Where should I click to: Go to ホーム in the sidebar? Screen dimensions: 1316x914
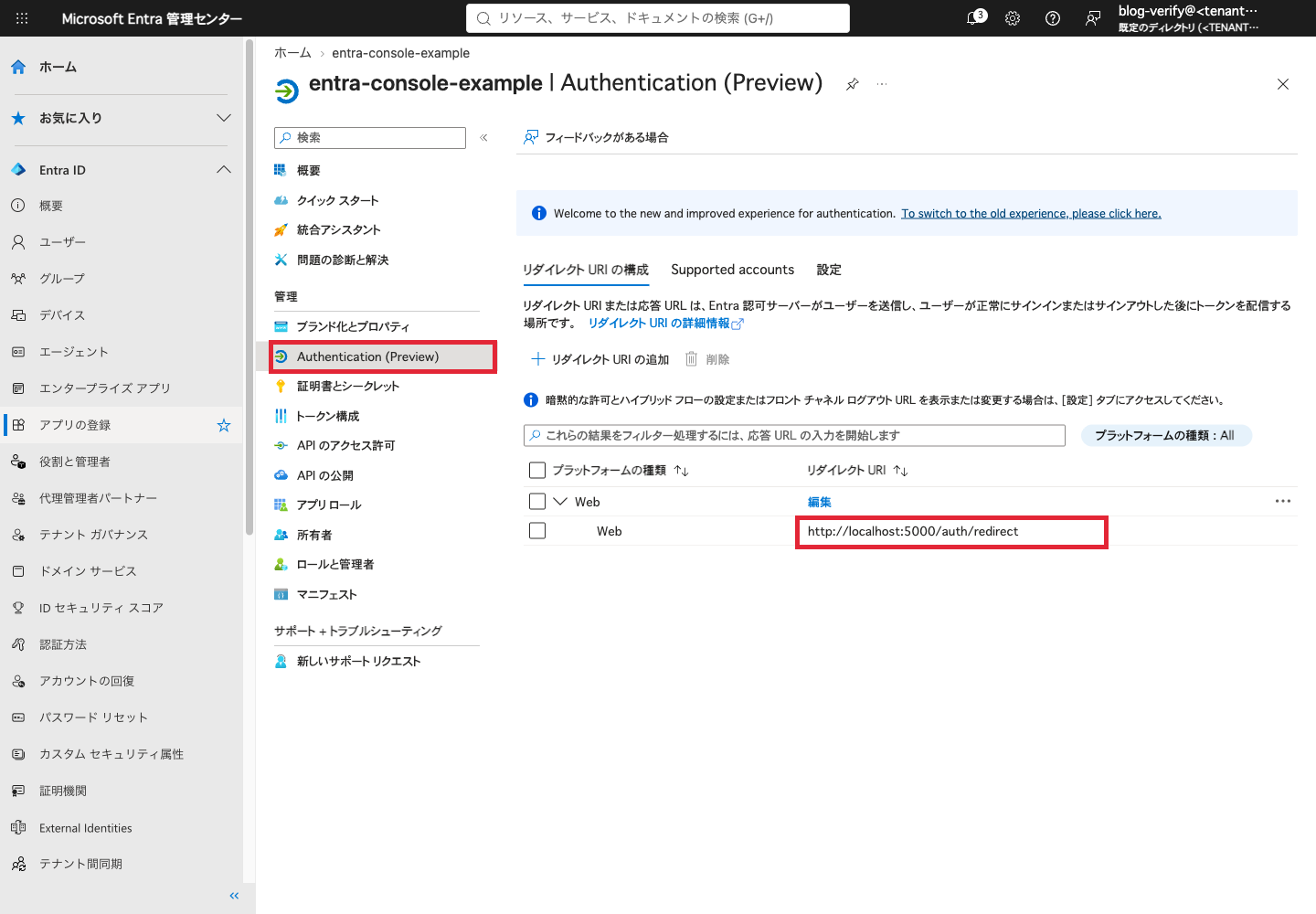[58, 67]
